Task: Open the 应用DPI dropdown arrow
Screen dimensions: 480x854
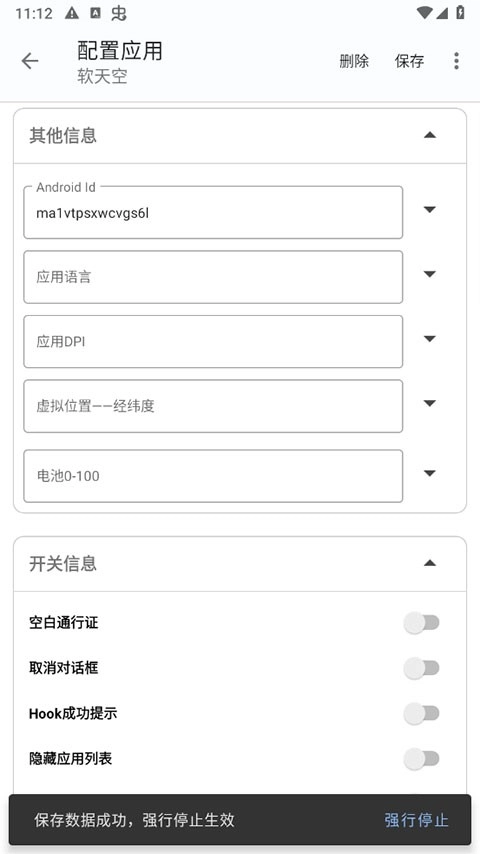Action: [x=430, y=339]
